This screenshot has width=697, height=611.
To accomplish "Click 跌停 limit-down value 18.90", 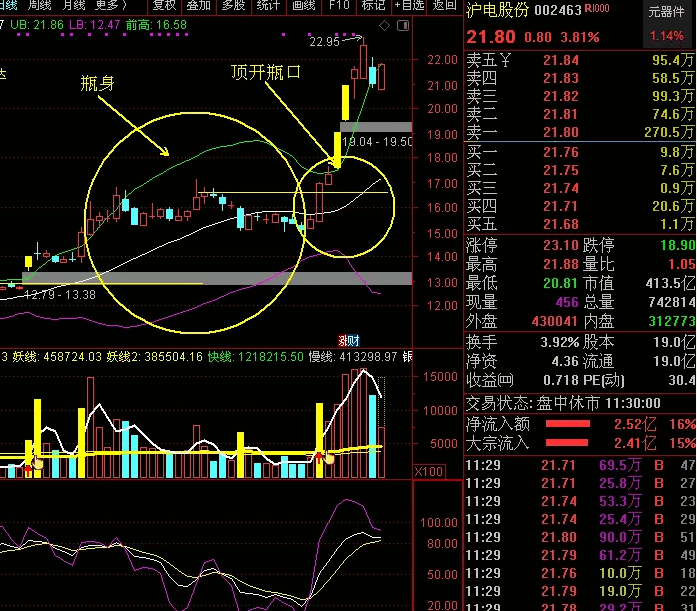I will pos(678,245).
